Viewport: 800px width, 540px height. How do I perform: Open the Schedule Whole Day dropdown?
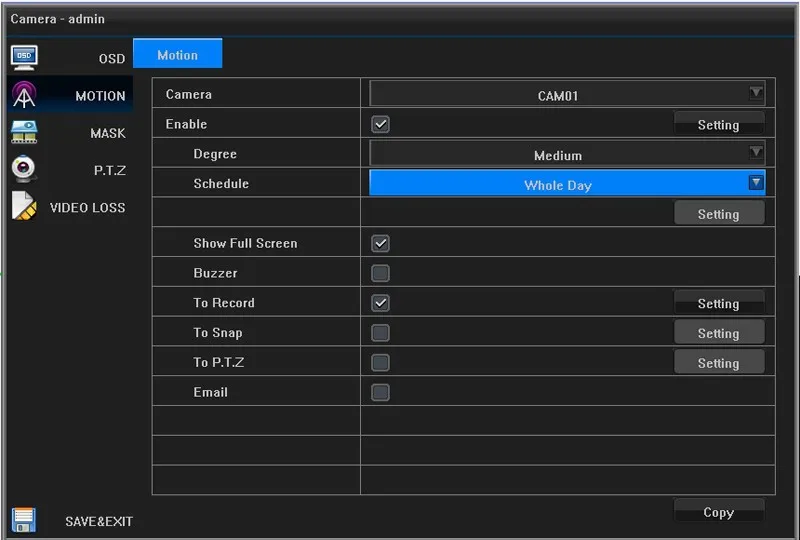(x=567, y=183)
